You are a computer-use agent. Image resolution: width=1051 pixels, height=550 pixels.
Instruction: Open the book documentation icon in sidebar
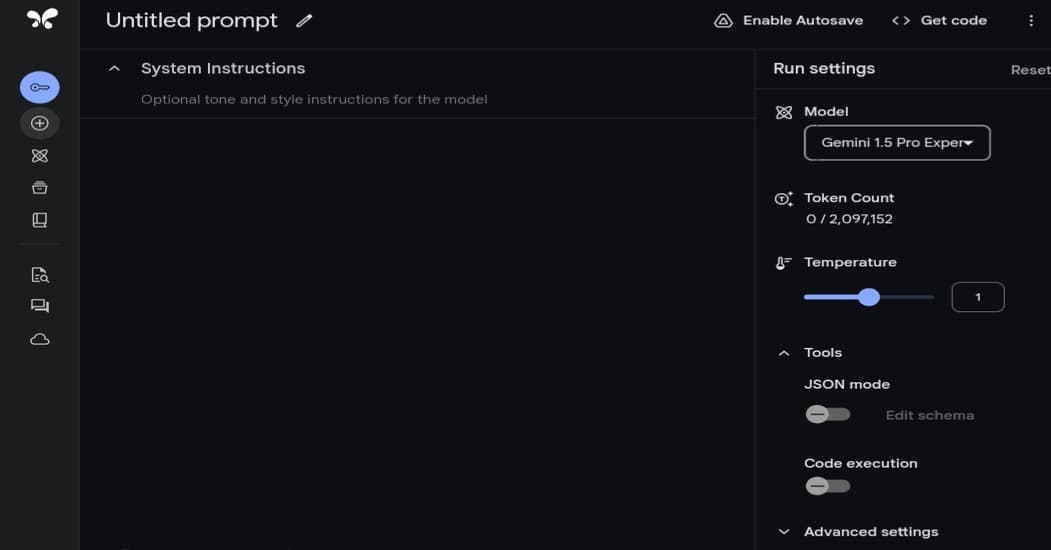(x=40, y=220)
